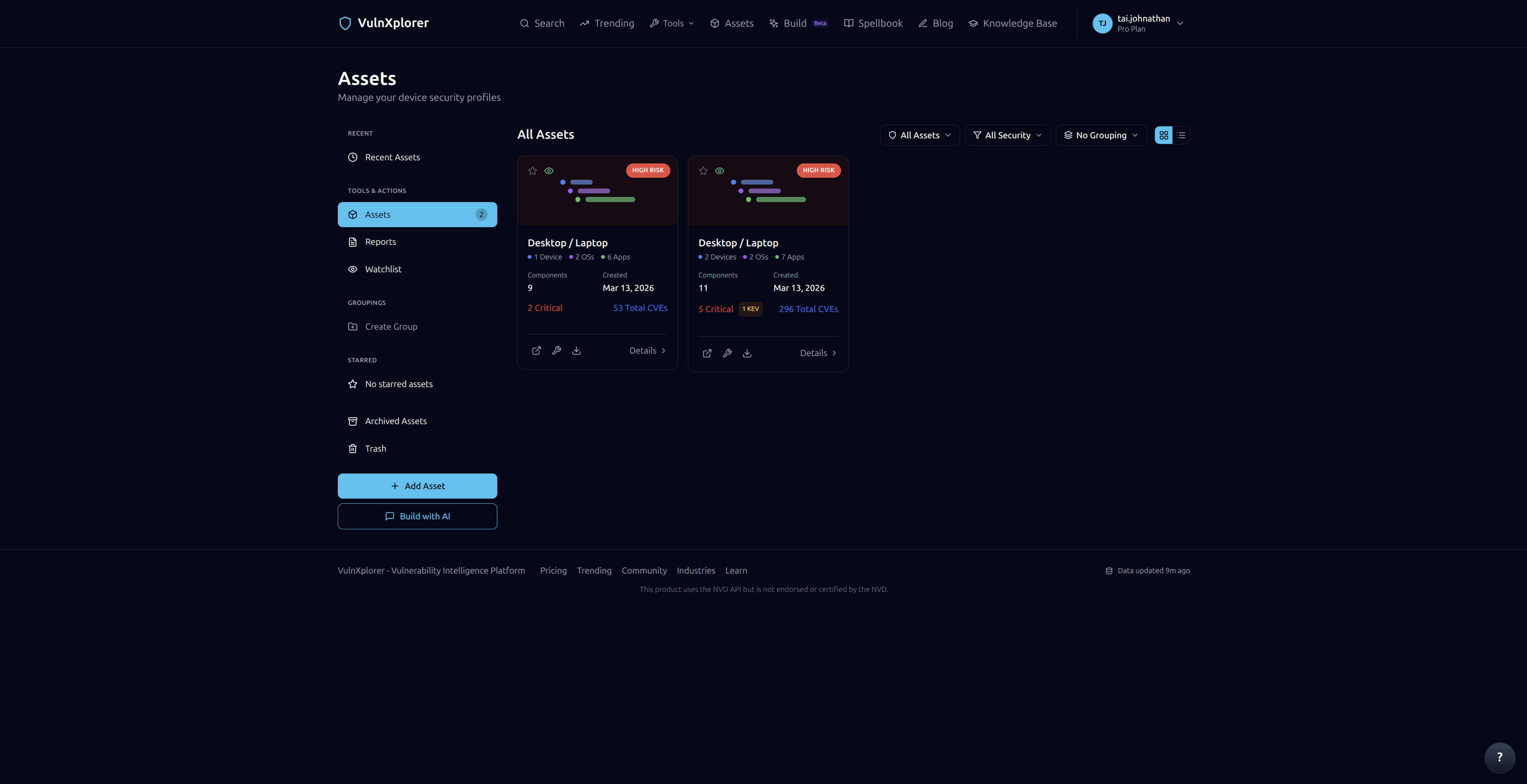Toggle watch eye on the 9-component asset
Image resolution: width=1527 pixels, height=784 pixels.
coord(549,171)
